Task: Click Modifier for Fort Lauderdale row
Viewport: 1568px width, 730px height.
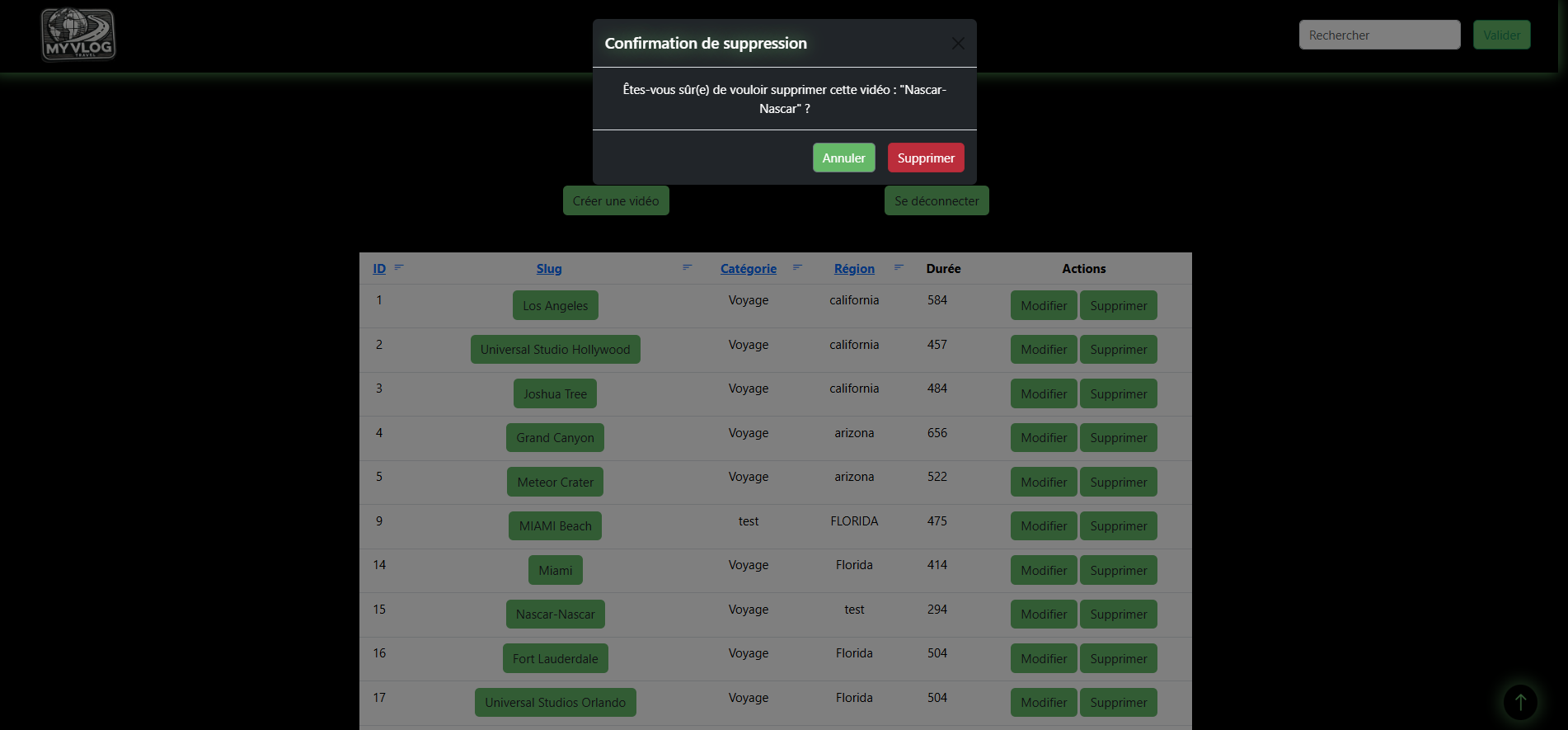Action: (1043, 658)
